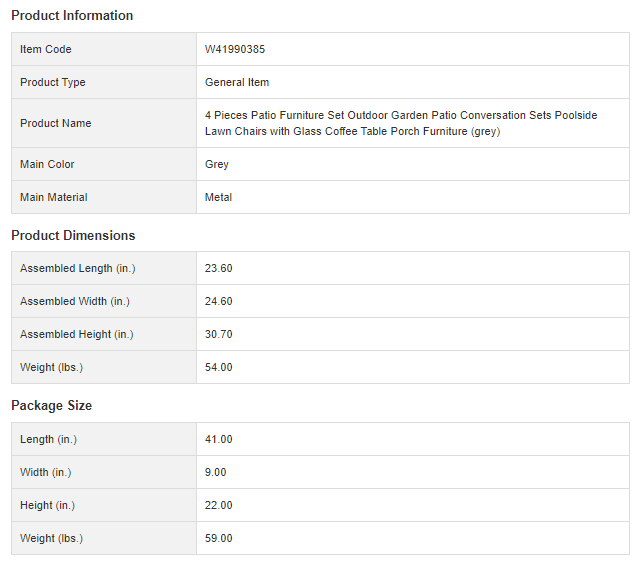
Task: Select the item code value W41990385
Action: [235, 50]
